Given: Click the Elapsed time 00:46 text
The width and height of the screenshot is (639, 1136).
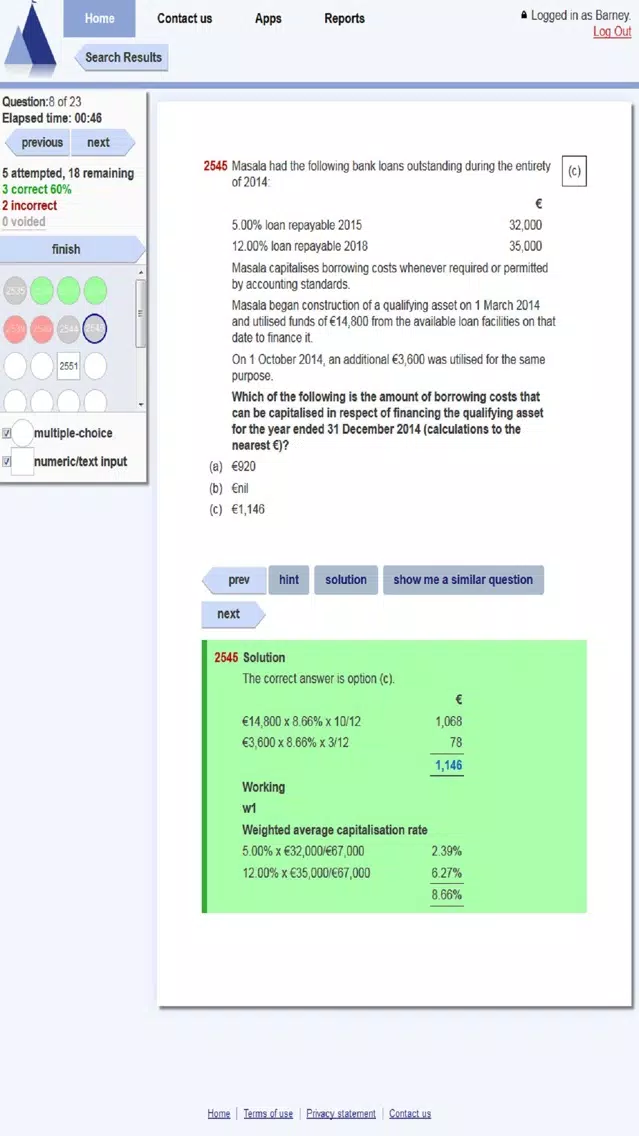Looking at the screenshot, I should (52, 118).
